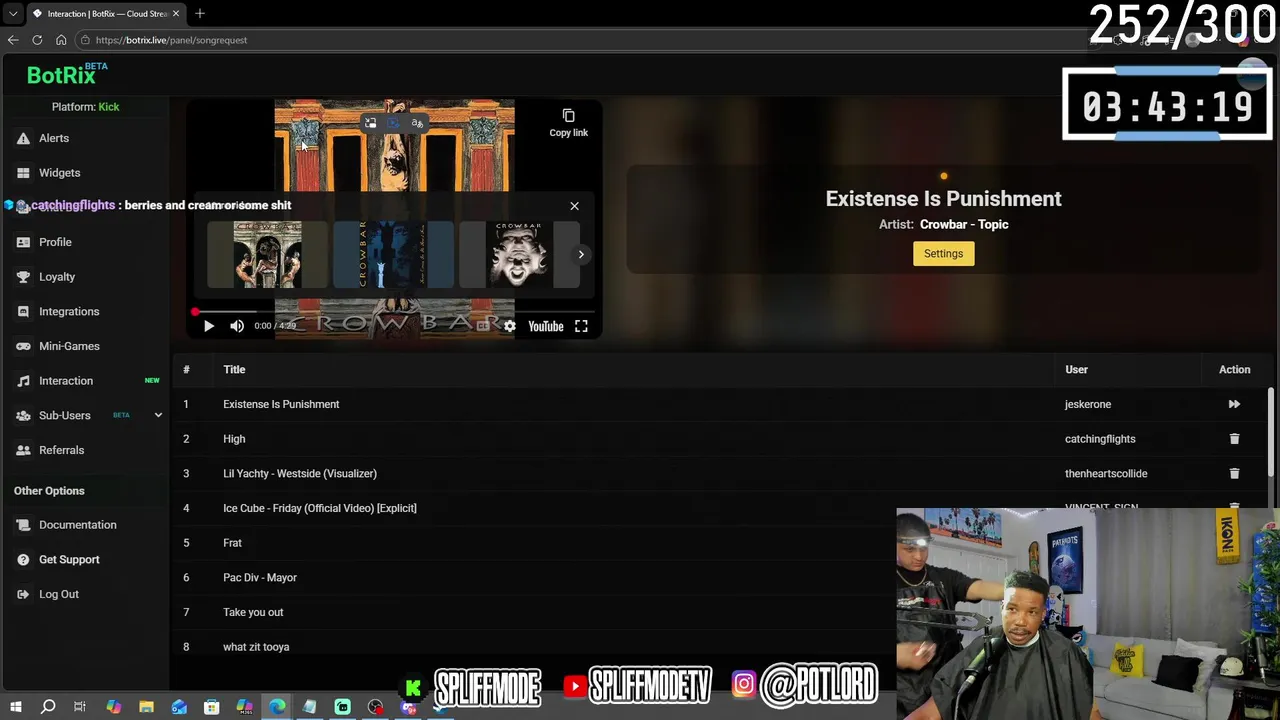1280x720 pixels.
Task: Play the YouTube video
Action: coord(208,326)
